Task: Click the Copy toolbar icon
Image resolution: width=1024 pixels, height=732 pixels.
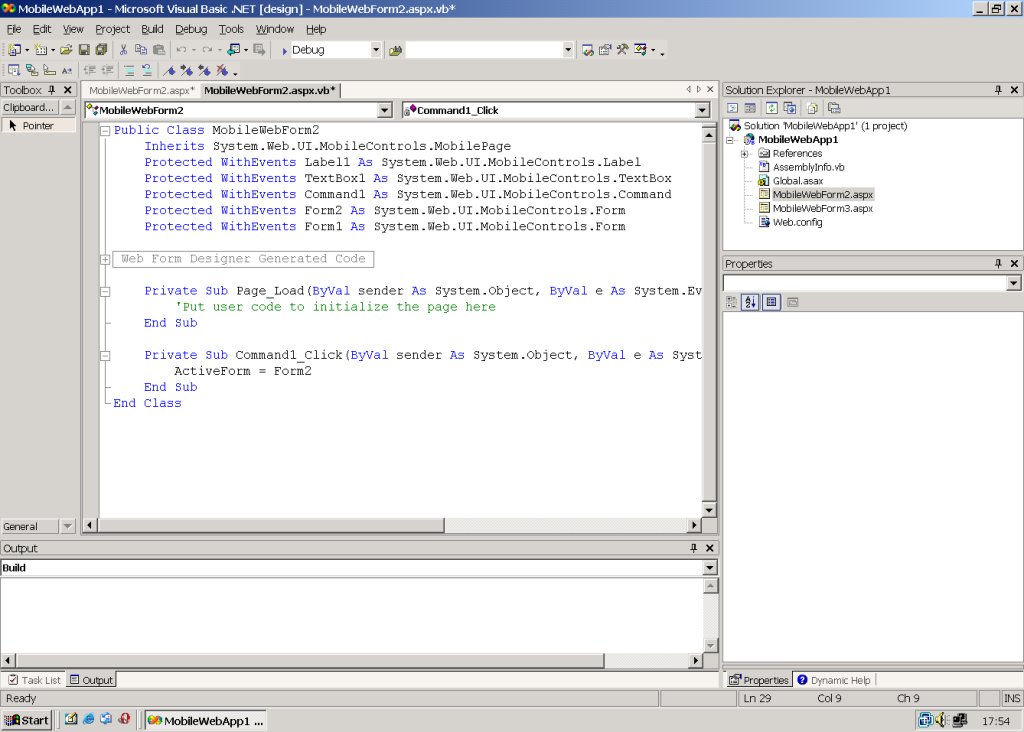Action: pos(140,50)
